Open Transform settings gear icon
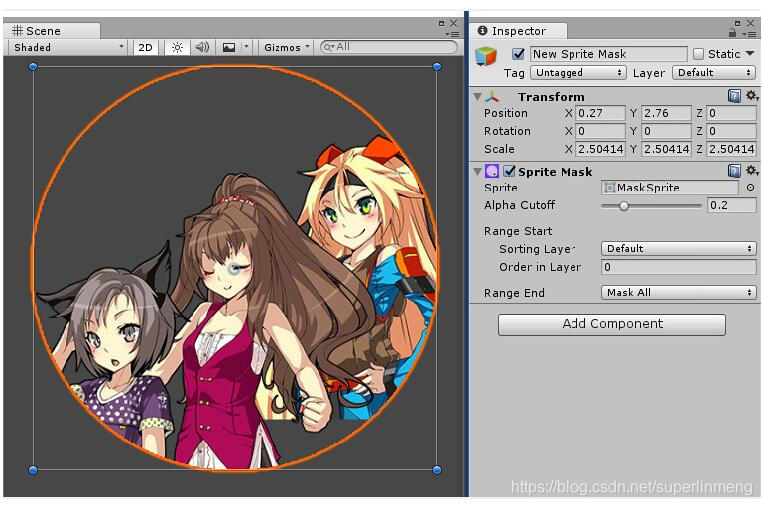 pyautogui.click(x=752, y=95)
